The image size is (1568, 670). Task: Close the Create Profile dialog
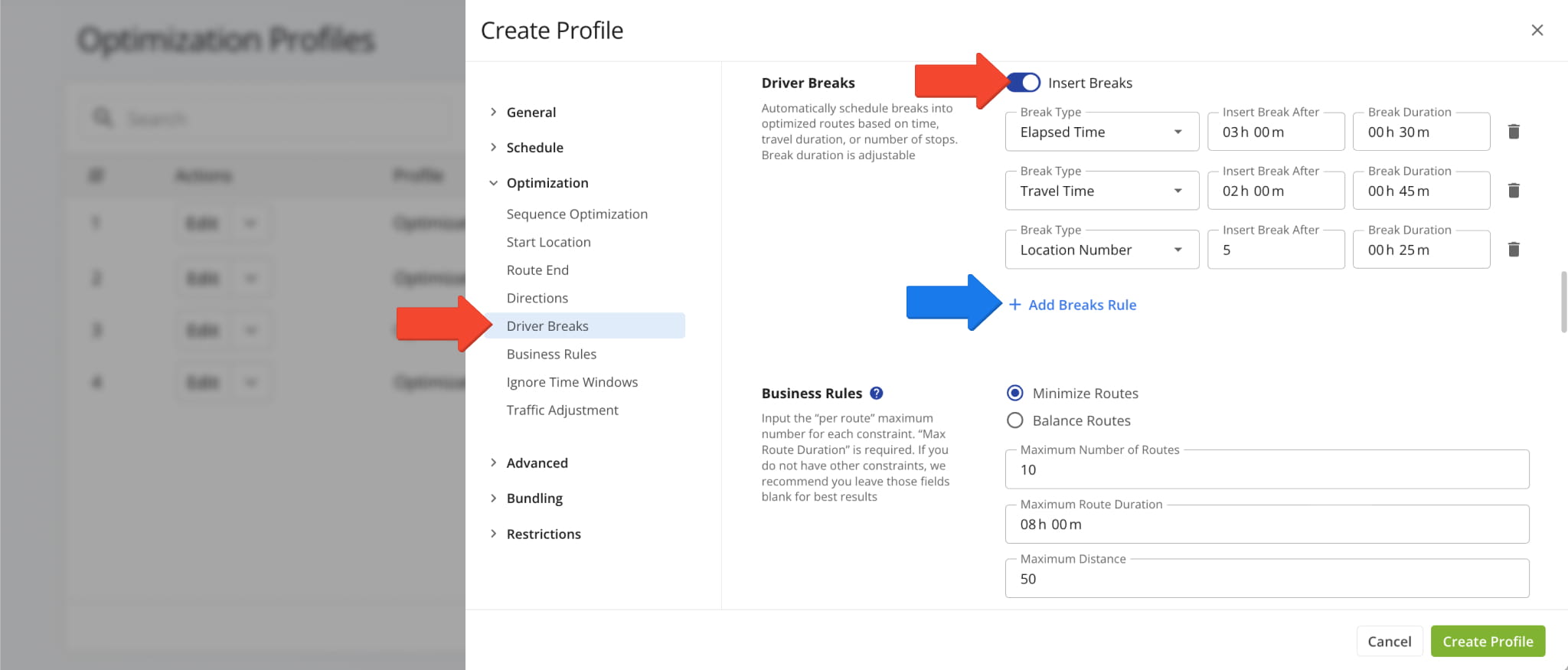click(x=1537, y=31)
